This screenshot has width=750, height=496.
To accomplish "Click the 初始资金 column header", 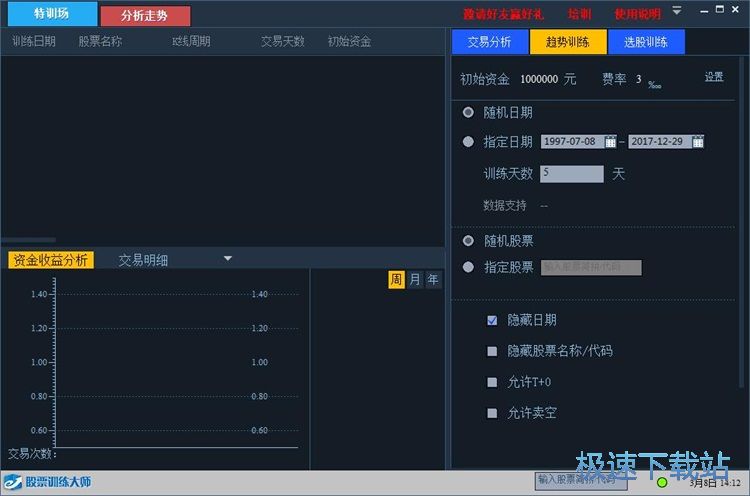I will (349, 42).
